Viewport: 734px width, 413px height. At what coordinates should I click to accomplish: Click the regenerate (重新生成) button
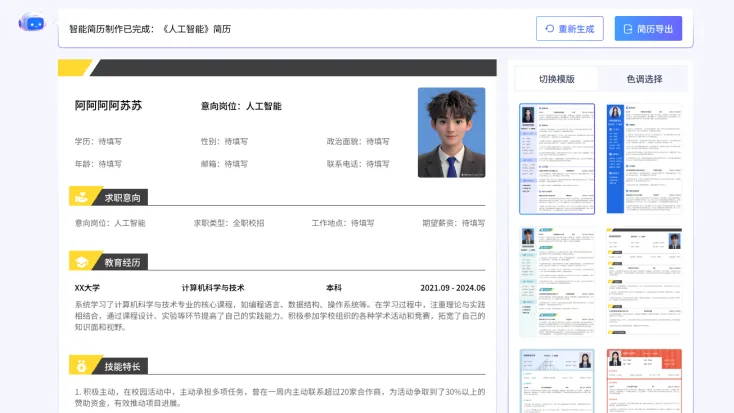click(570, 29)
